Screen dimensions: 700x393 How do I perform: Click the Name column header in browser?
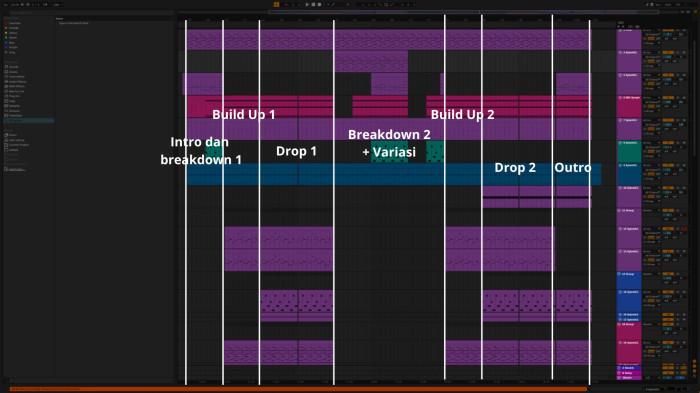(59, 19)
